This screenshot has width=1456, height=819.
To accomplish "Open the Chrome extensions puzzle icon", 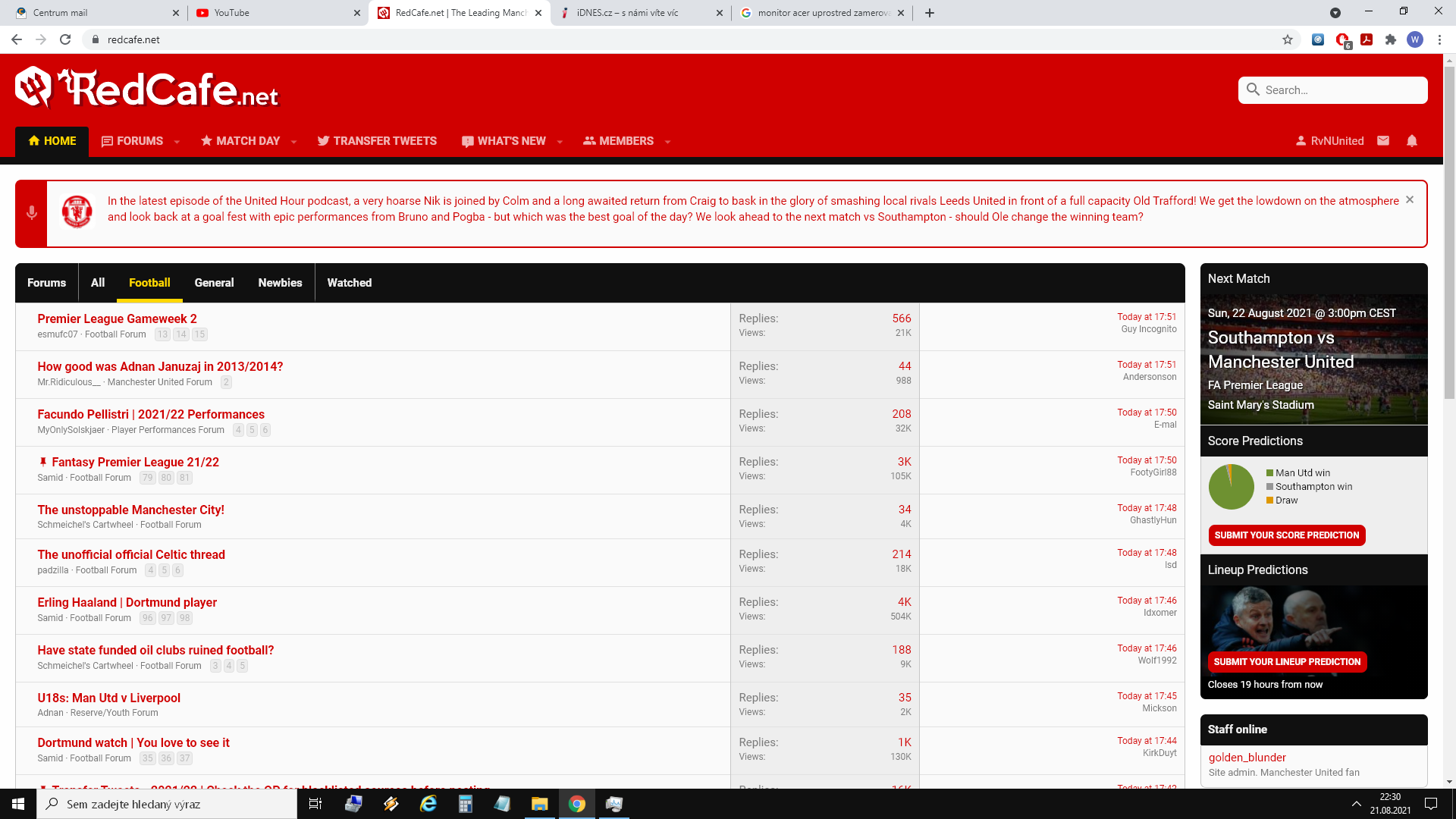I will (1391, 39).
